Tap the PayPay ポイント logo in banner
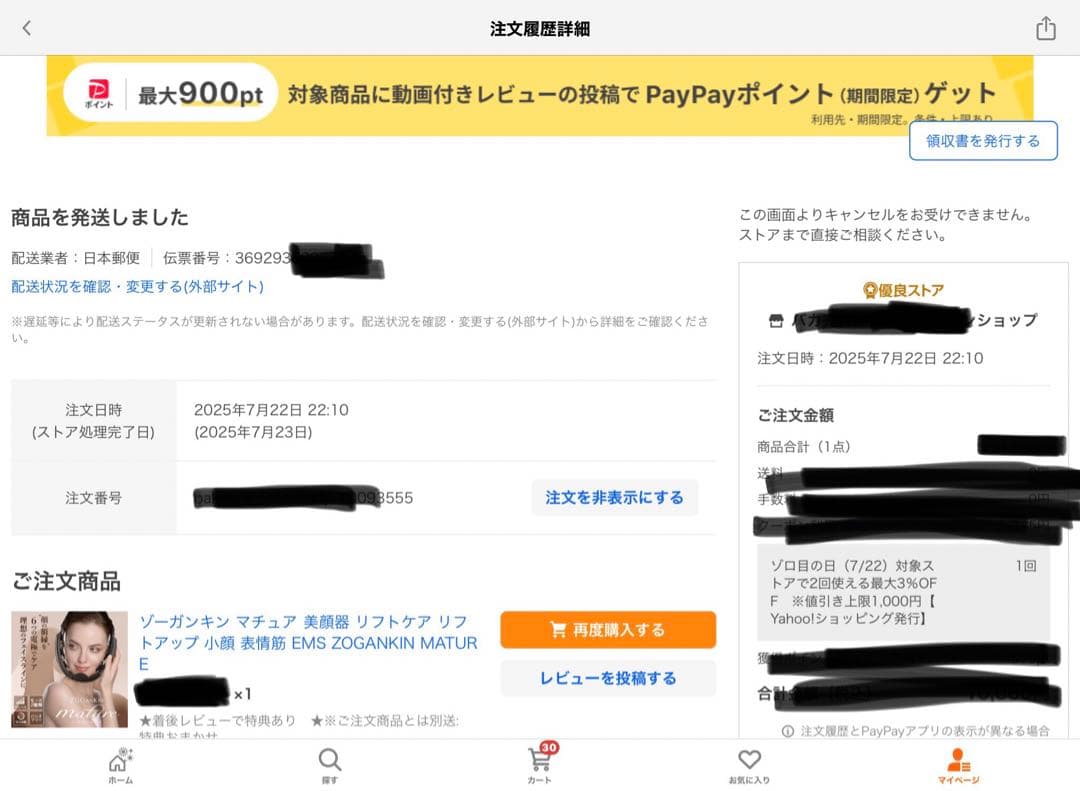 (98, 94)
